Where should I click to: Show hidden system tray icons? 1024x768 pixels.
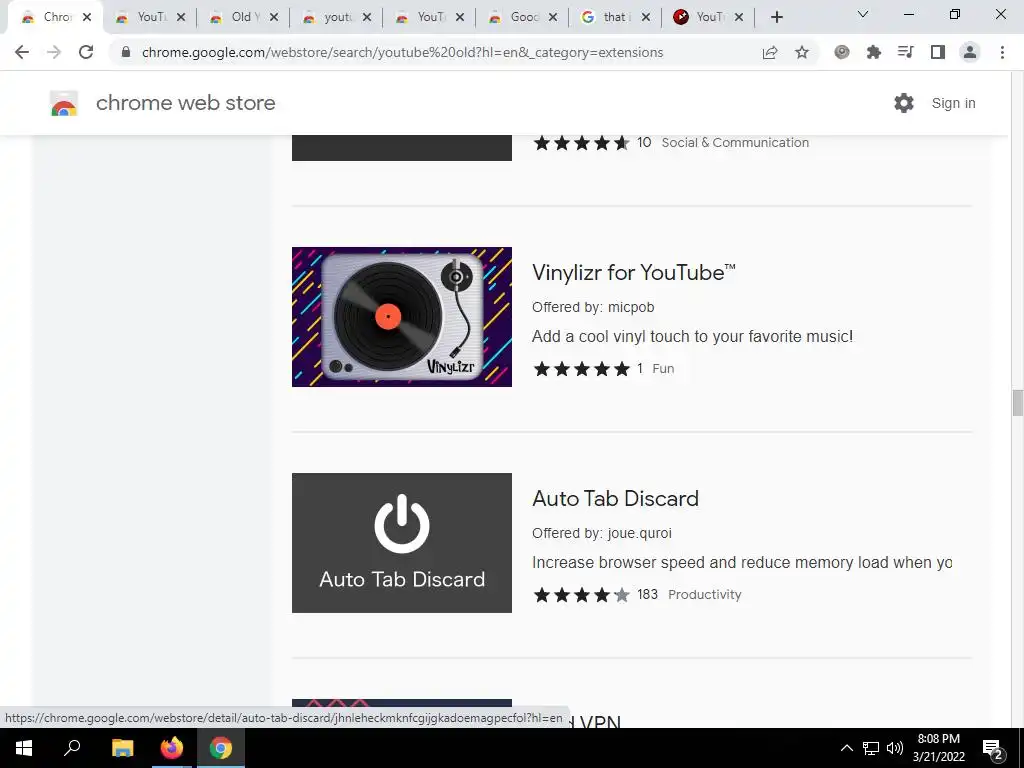click(x=846, y=748)
